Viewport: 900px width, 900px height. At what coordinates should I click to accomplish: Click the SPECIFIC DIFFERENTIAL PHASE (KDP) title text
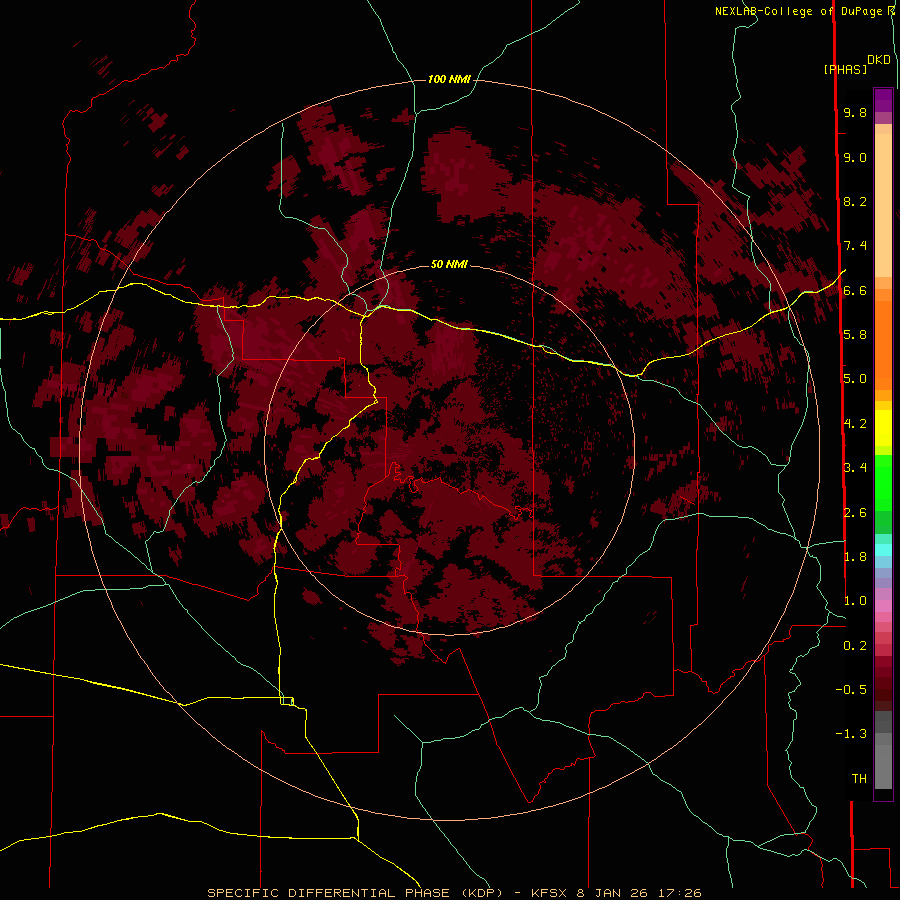coord(356,893)
